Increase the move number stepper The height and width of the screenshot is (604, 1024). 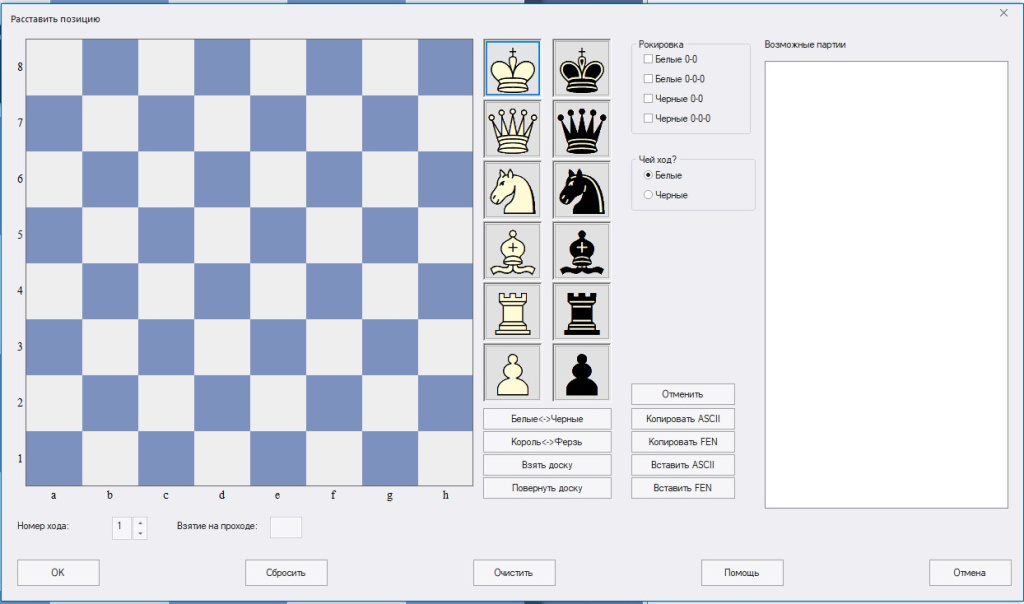point(140,522)
